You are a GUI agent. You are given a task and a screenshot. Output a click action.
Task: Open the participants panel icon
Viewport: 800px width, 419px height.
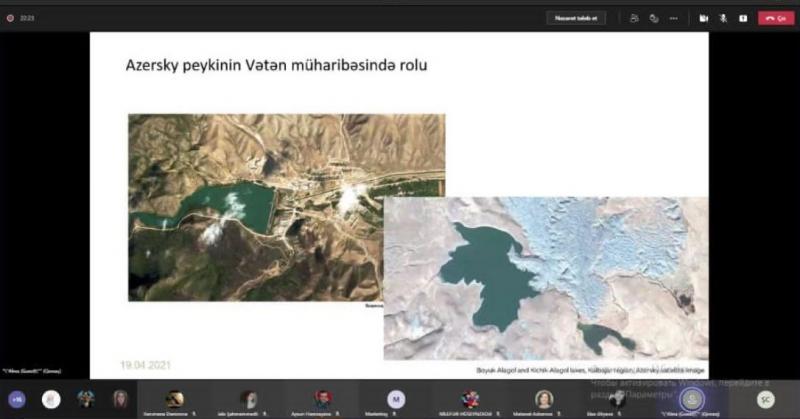[634, 18]
